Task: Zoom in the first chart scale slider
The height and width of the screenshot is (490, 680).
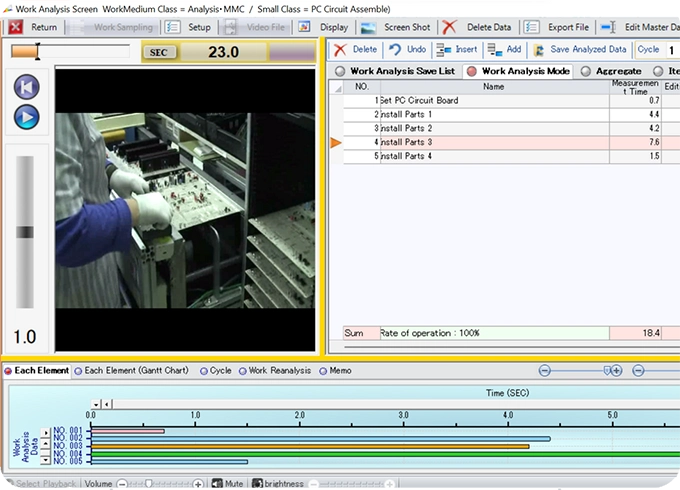Action: pyautogui.click(x=616, y=370)
